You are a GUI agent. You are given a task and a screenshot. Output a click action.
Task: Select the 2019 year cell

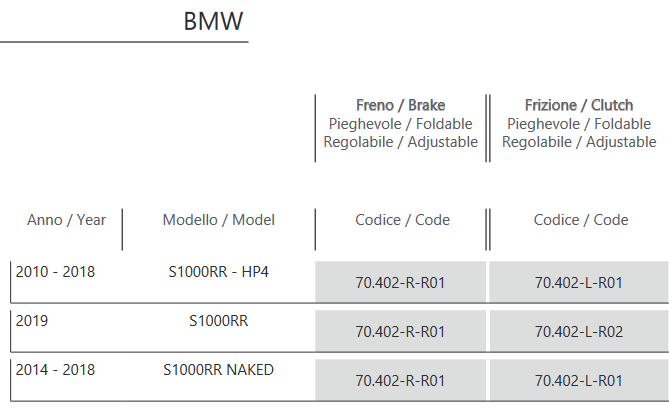[32, 321]
